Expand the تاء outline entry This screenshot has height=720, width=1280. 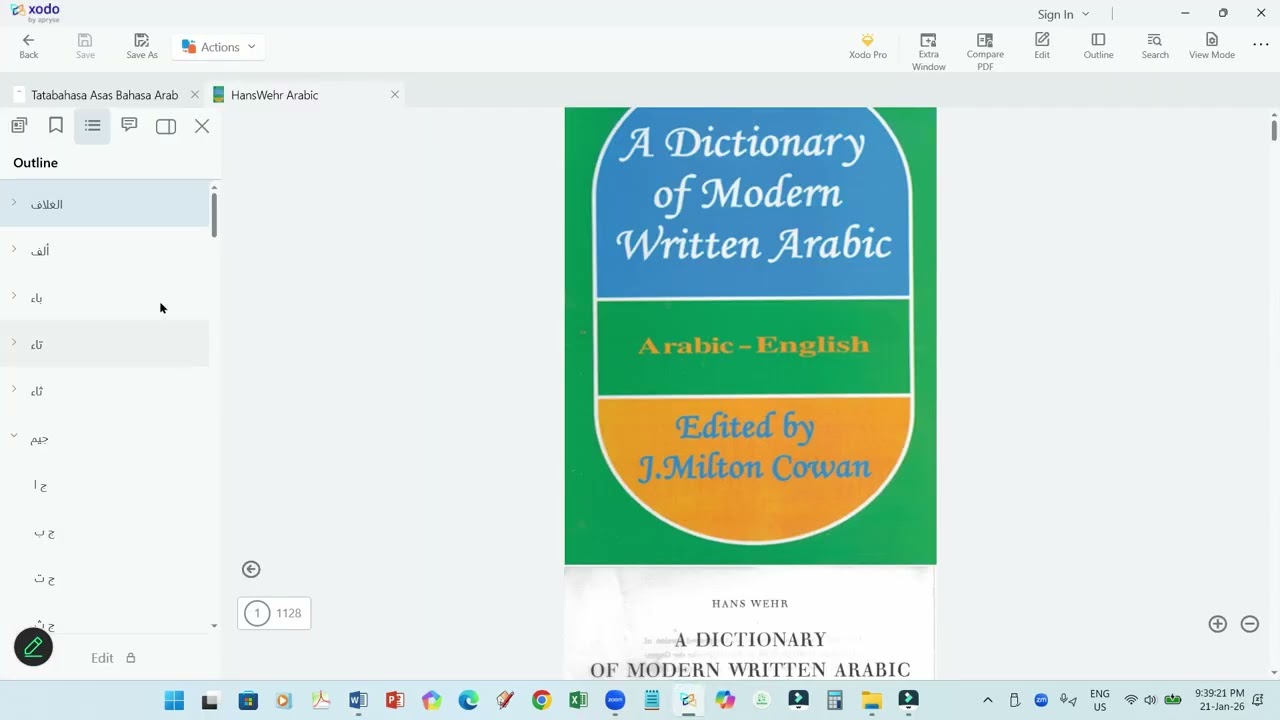click(x=14, y=343)
